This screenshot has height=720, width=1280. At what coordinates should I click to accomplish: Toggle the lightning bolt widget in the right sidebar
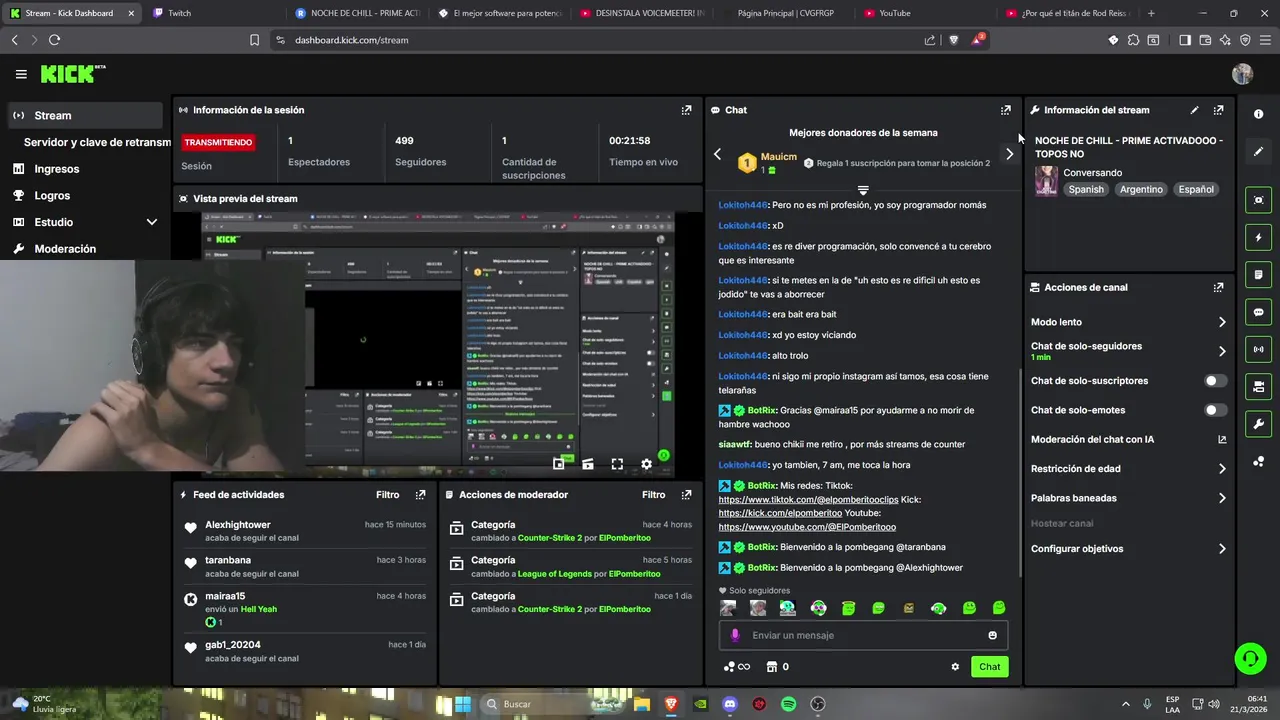[1259, 238]
